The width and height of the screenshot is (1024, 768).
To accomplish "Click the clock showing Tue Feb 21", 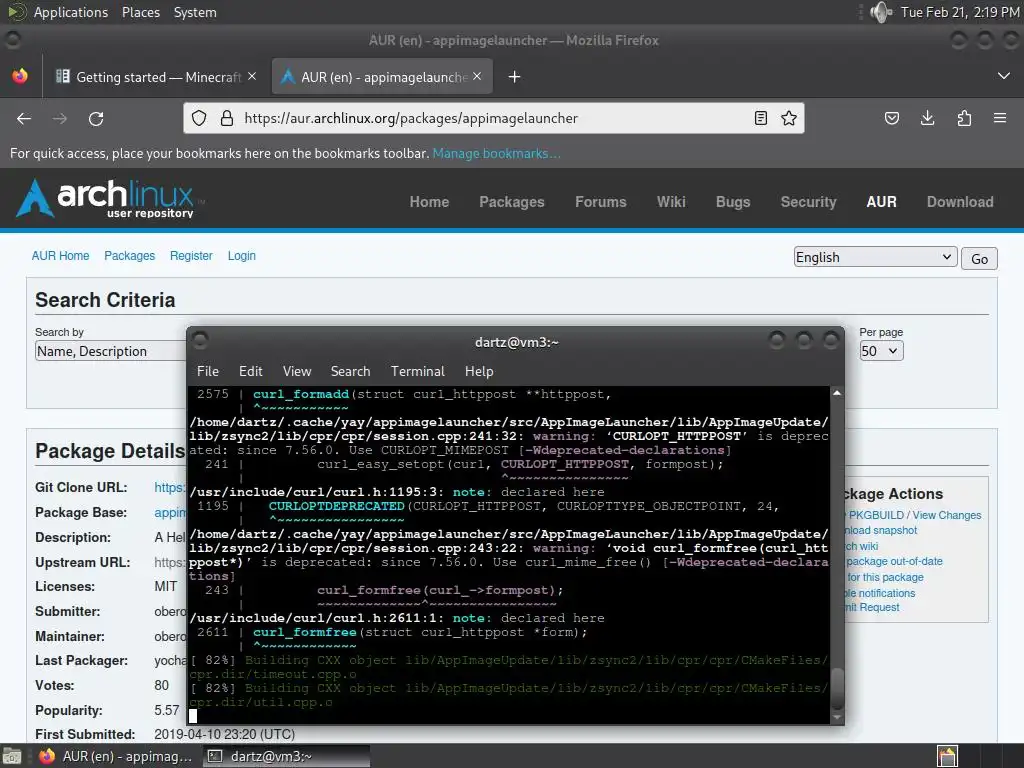I will pos(959,12).
